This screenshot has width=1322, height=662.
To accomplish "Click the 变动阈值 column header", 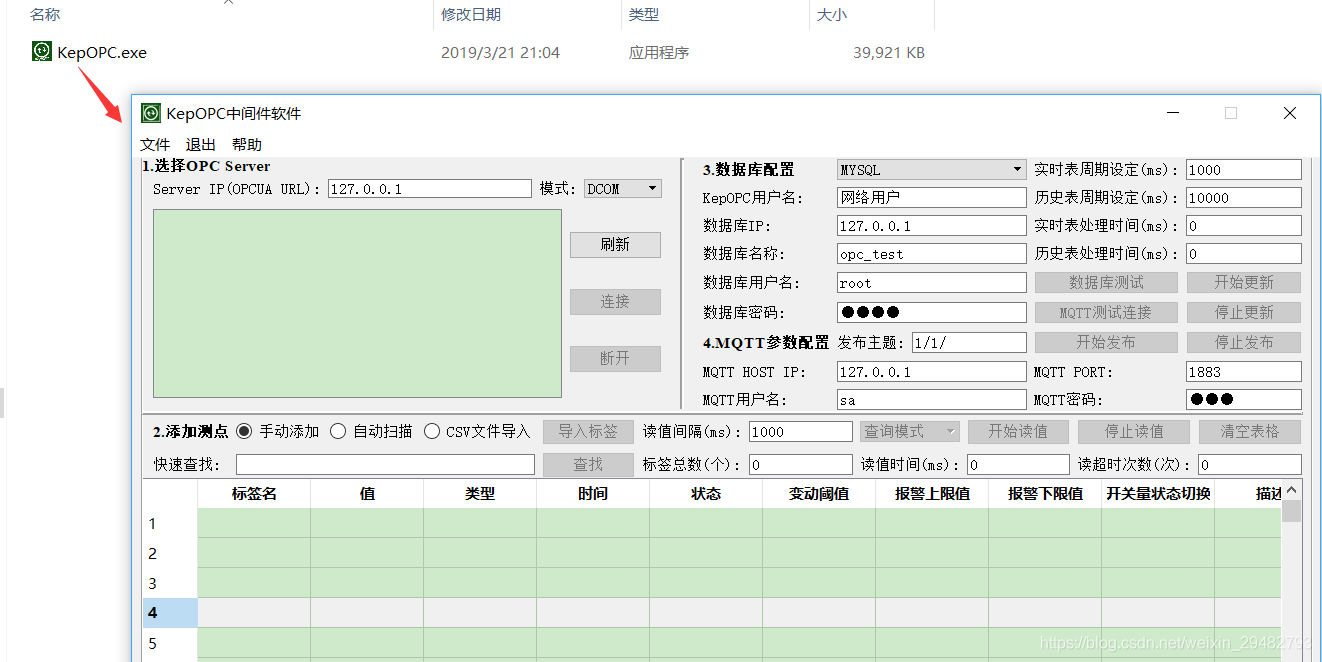I will 819,493.
